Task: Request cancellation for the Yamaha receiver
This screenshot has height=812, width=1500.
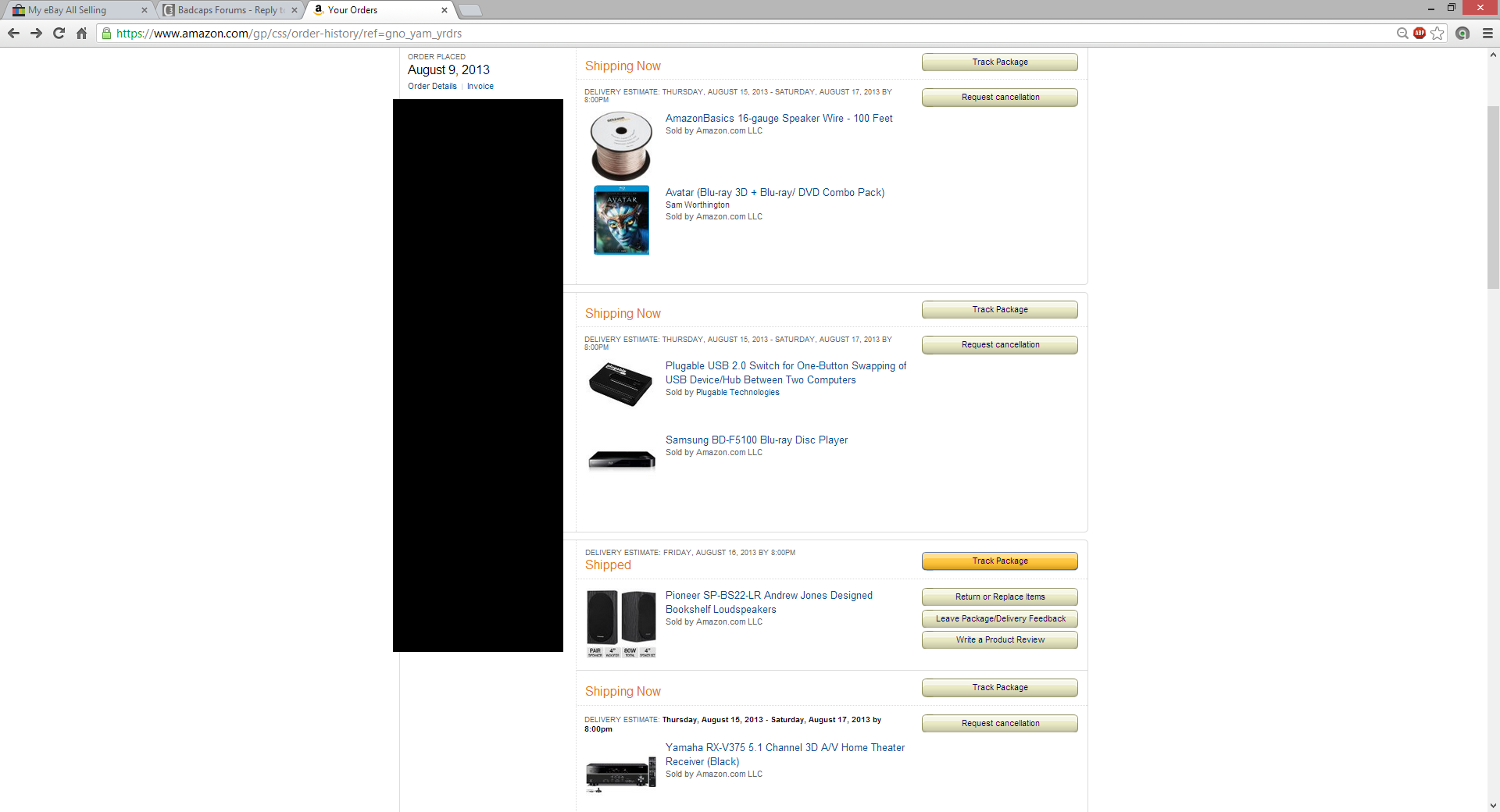Action: coord(1000,724)
